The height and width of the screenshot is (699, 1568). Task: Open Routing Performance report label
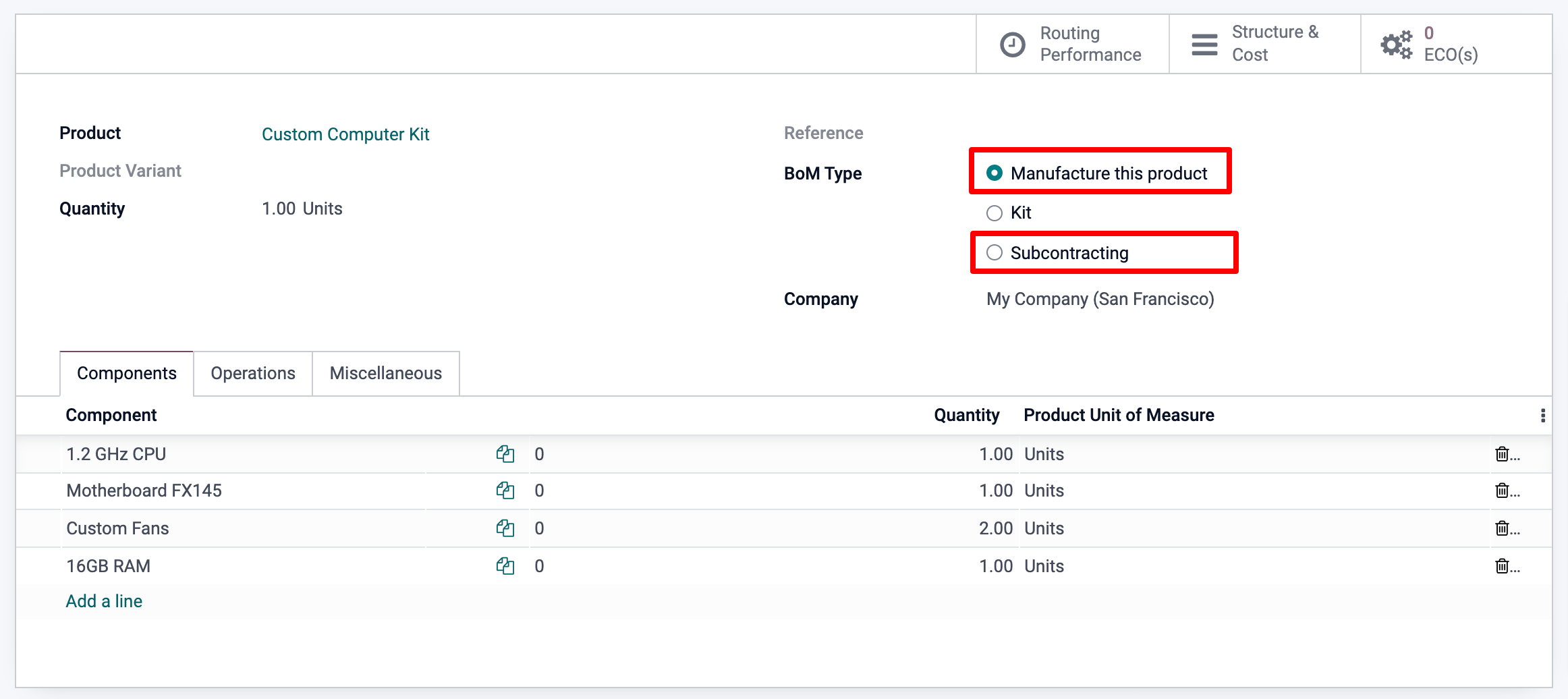click(x=1090, y=44)
